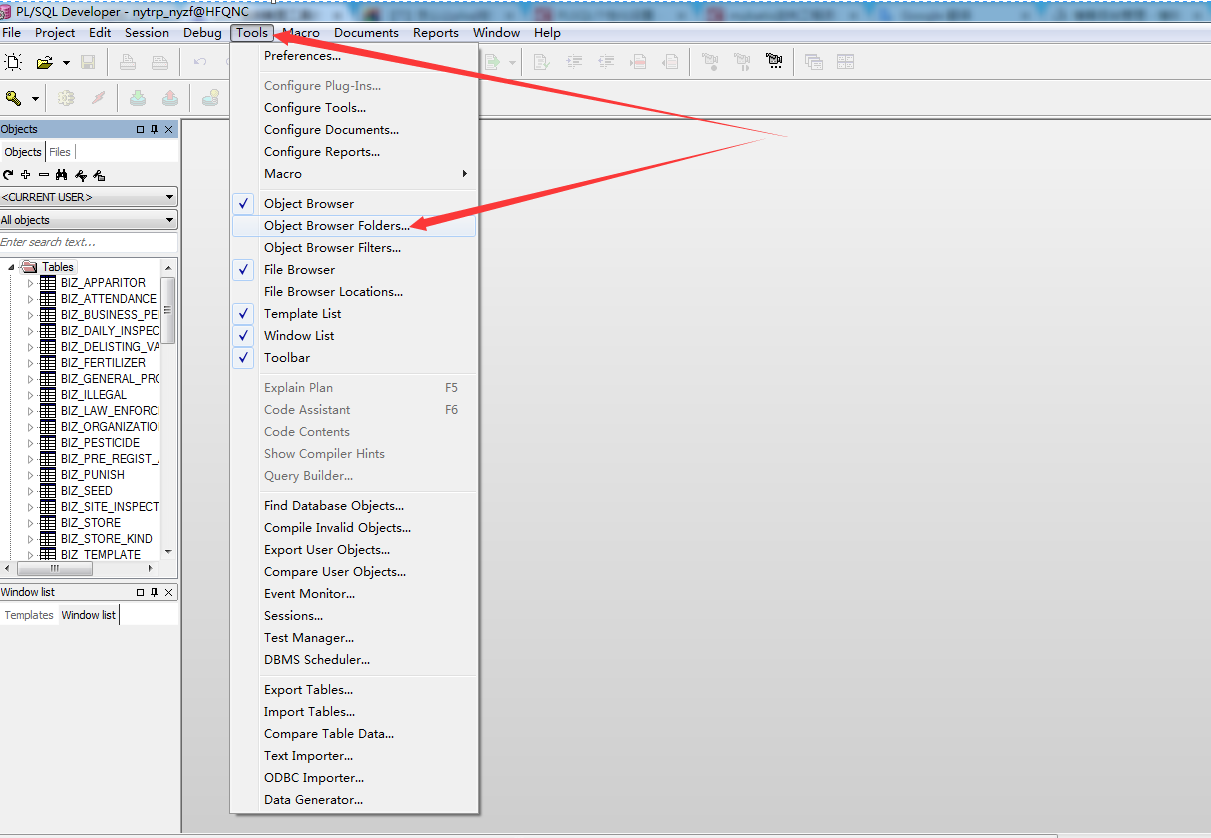1211x838 pixels.
Task: Toggle the checked File Browser menu item
Action: pyautogui.click(x=354, y=269)
